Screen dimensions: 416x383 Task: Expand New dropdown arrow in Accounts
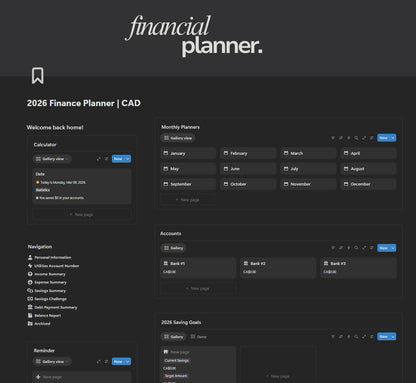(x=393, y=248)
